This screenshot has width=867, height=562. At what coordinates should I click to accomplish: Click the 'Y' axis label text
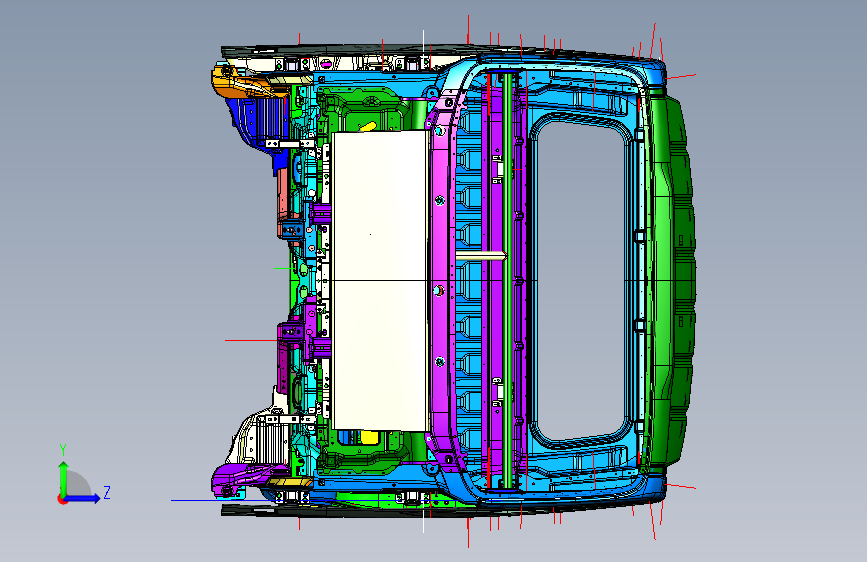coord(63,450)
